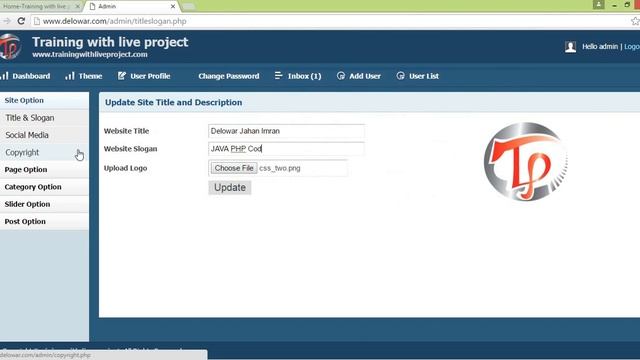Click the admin user avatar icon
The width and height of the screenshot is (640, 360).
571,47
